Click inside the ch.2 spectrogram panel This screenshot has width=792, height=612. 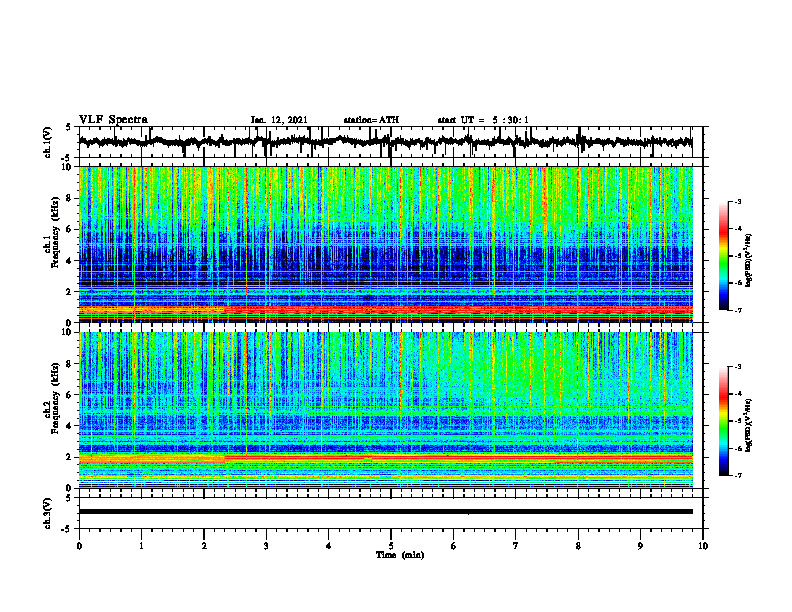tap(385, 410)
